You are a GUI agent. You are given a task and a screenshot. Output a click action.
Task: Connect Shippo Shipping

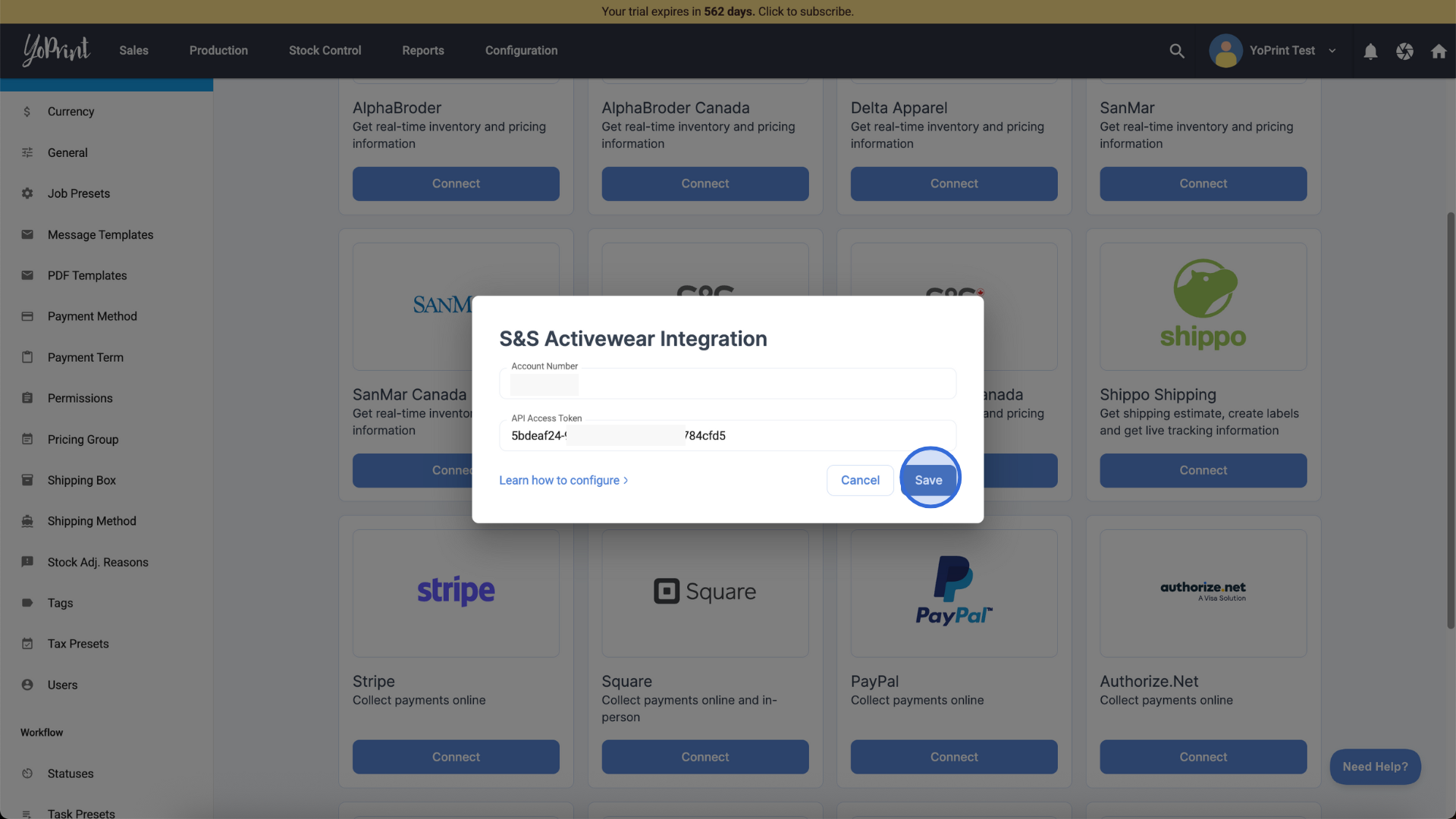[x=1203, y=470]
